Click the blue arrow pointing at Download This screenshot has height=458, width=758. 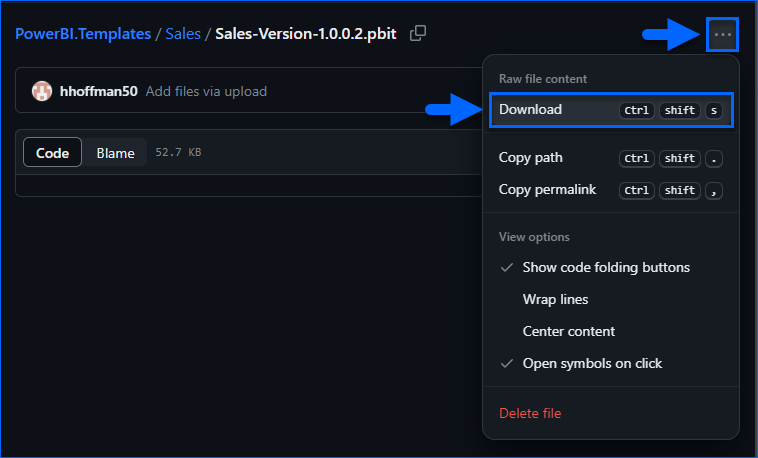click(x=455, y=110)
